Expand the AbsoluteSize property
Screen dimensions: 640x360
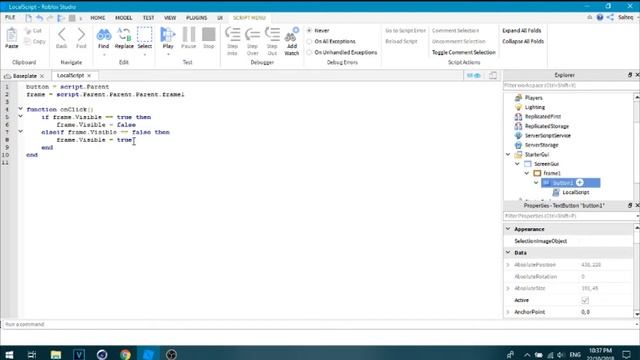[508, 289]
